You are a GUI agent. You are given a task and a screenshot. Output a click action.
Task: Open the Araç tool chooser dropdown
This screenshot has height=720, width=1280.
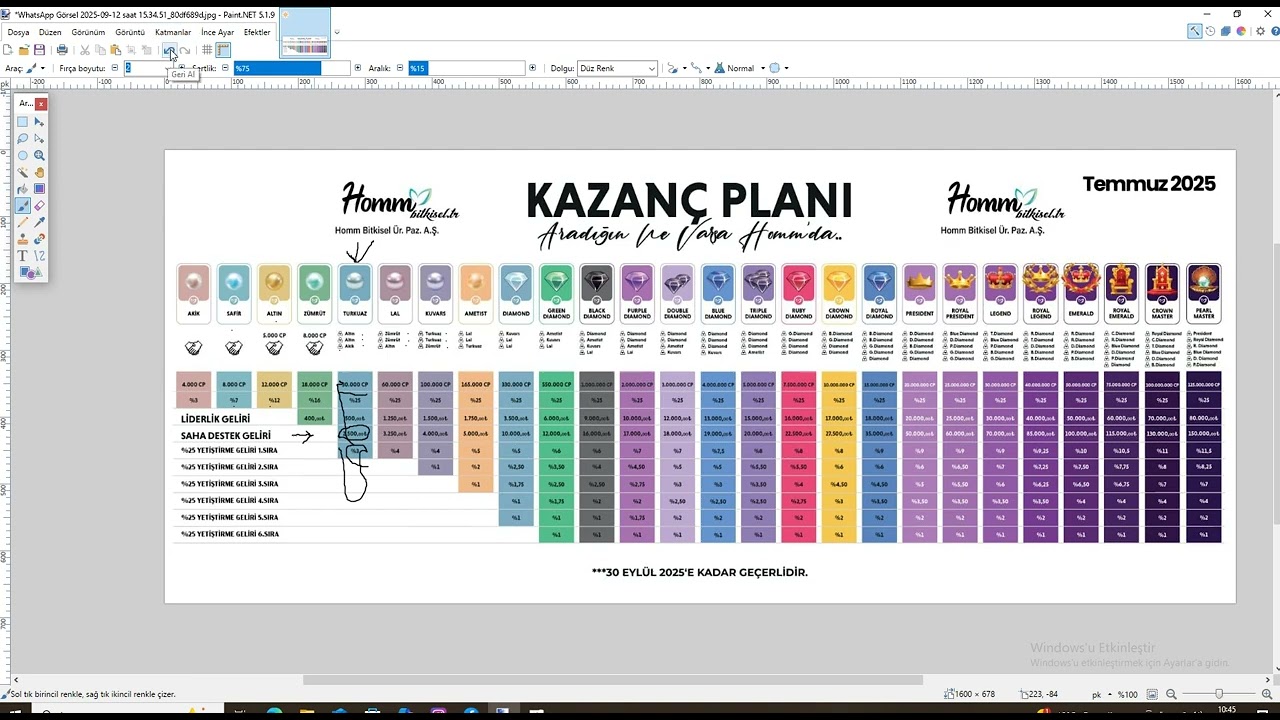pos(35,68)
